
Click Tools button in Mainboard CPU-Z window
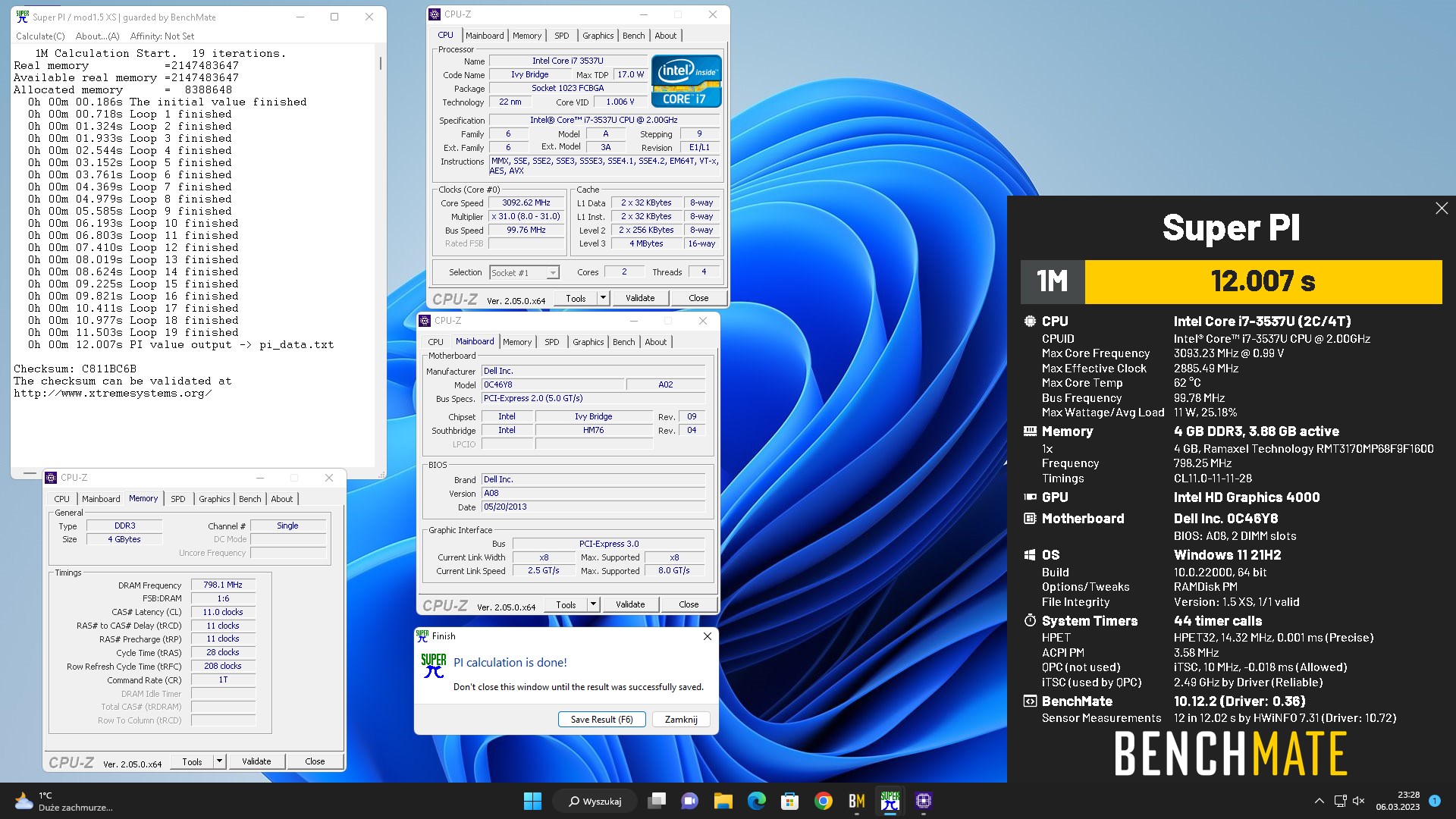point(566,604)
